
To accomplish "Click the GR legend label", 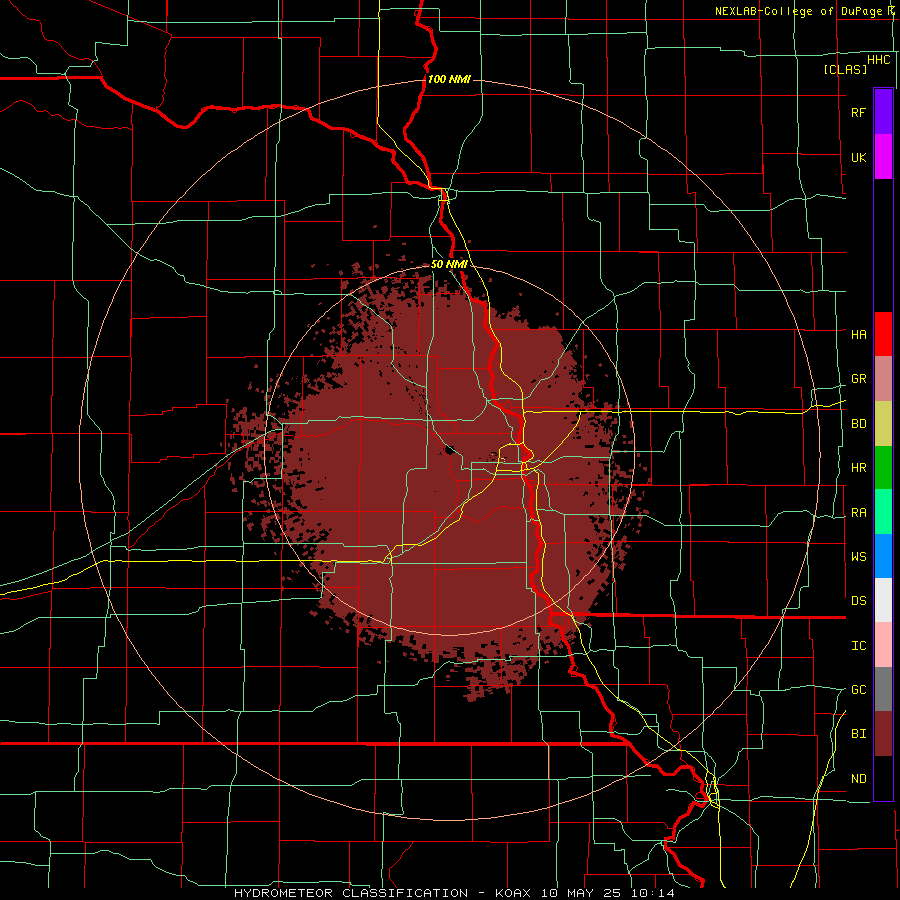I will point(858,379).
